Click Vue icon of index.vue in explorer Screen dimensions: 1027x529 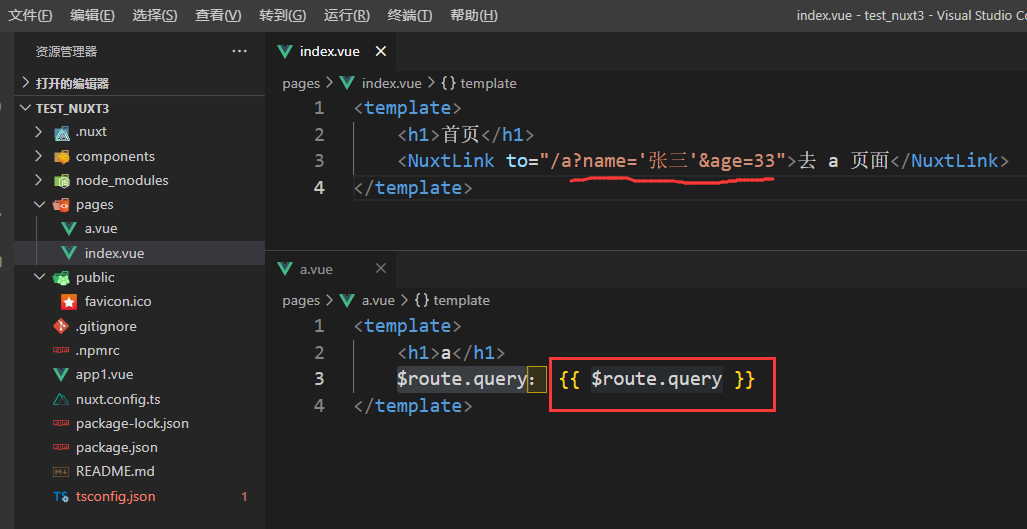[69, 253]
